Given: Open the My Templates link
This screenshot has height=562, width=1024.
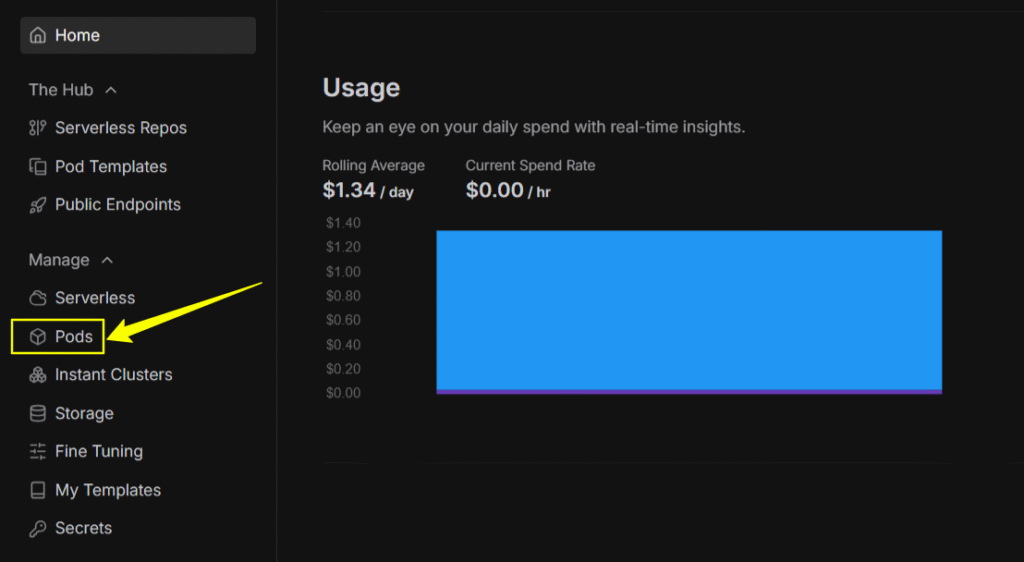Looking at the screenshot, I should click(107, 491).
